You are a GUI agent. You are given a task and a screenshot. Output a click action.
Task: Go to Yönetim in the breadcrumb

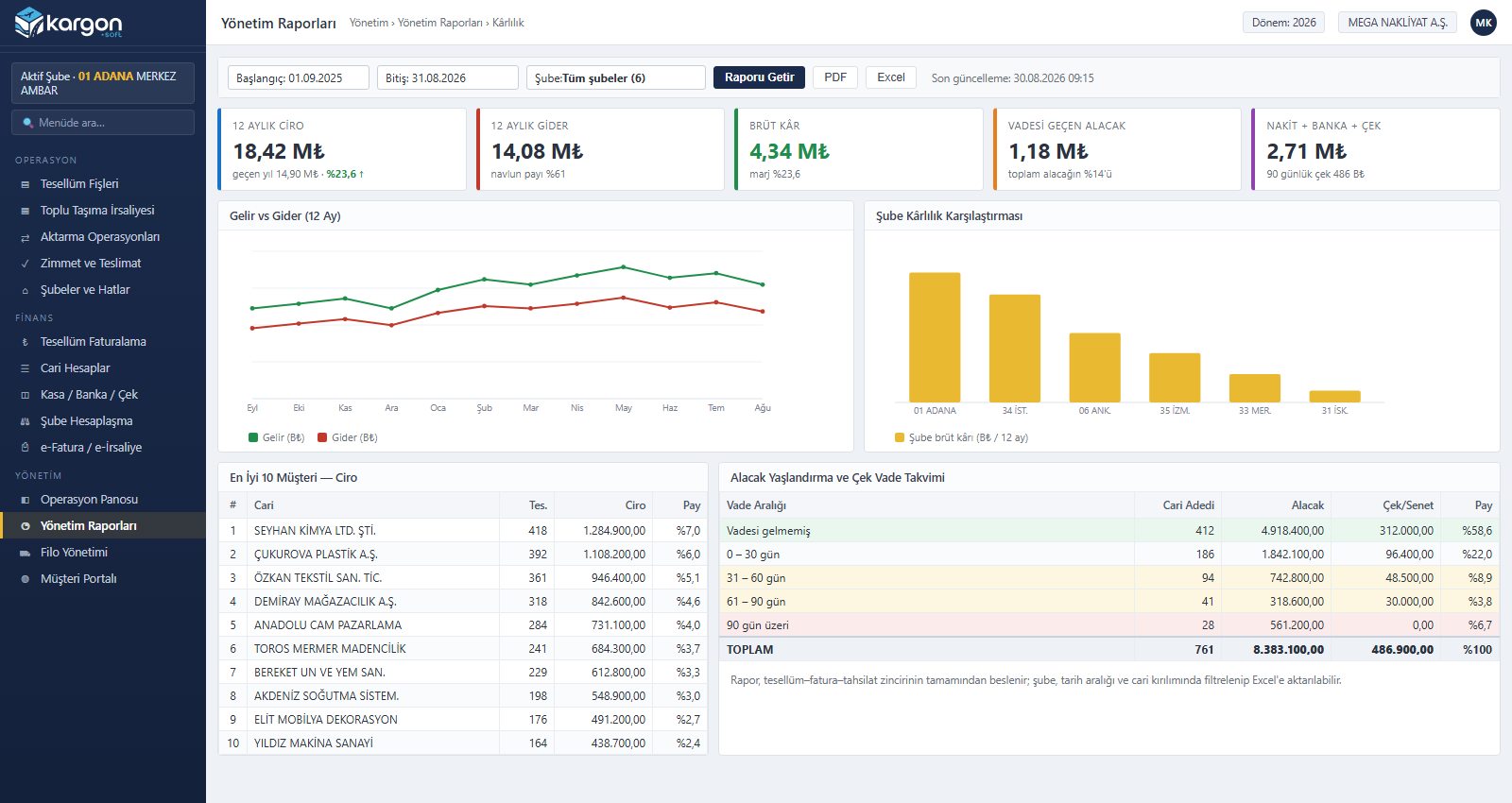tap(369, 23)
